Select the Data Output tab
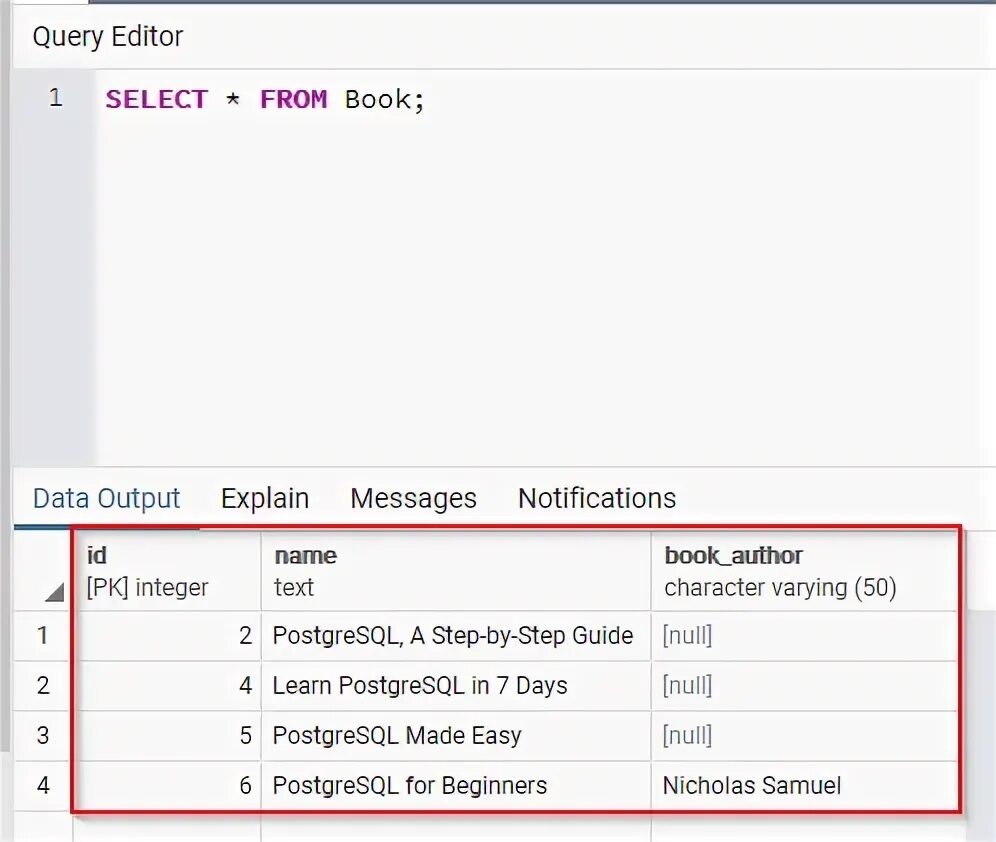The width and height of the screenshot is (996, 842). pos(105,498)
